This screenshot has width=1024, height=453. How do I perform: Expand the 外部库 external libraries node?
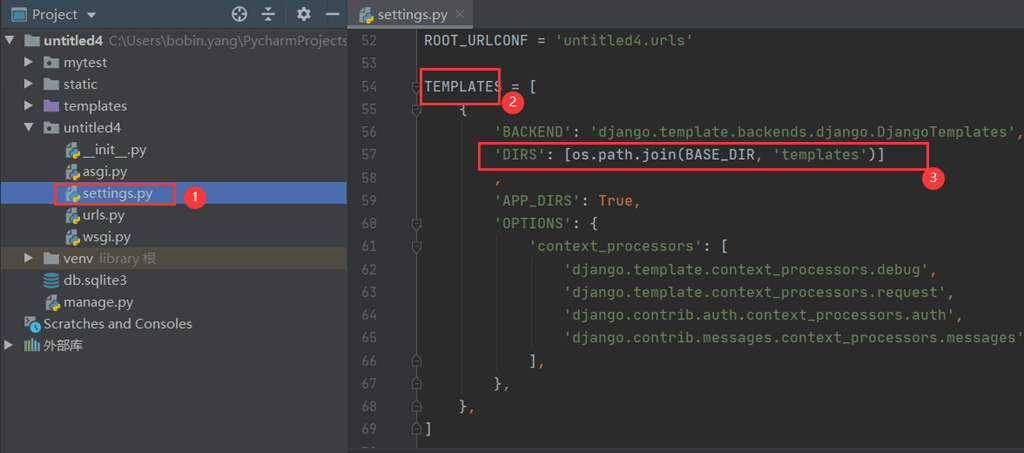click(x=10, y=346)
